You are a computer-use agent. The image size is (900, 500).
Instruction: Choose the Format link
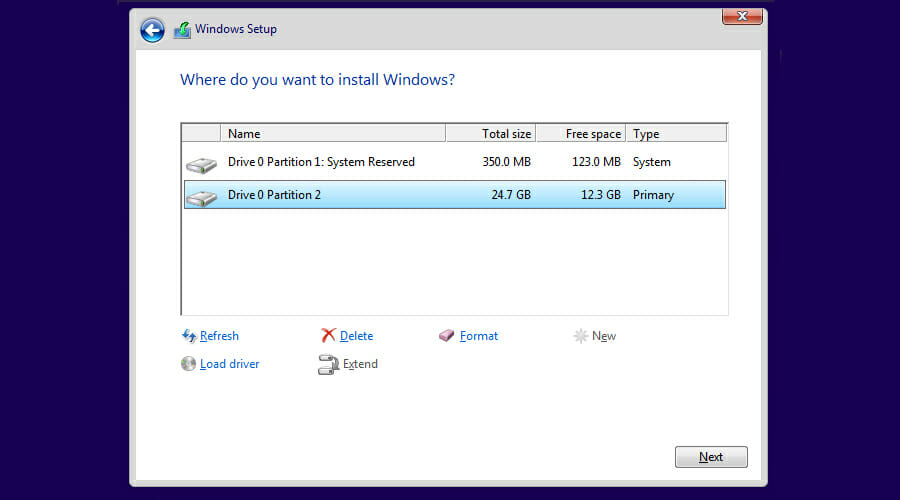(479, 336)
